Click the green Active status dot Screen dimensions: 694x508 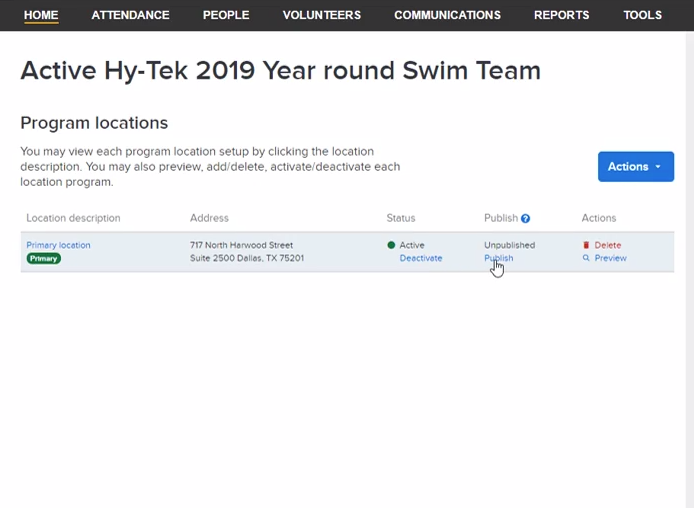[x=391, y=245]
